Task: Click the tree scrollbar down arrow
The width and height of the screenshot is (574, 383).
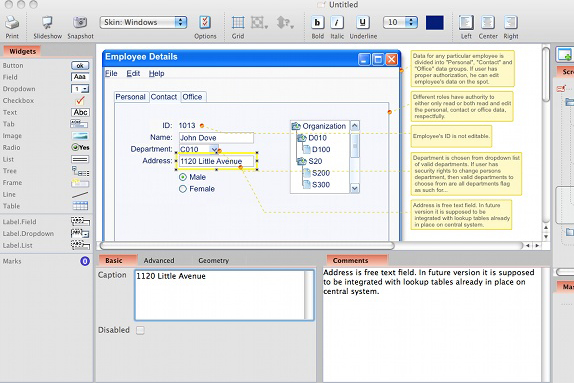Action: 354,188
